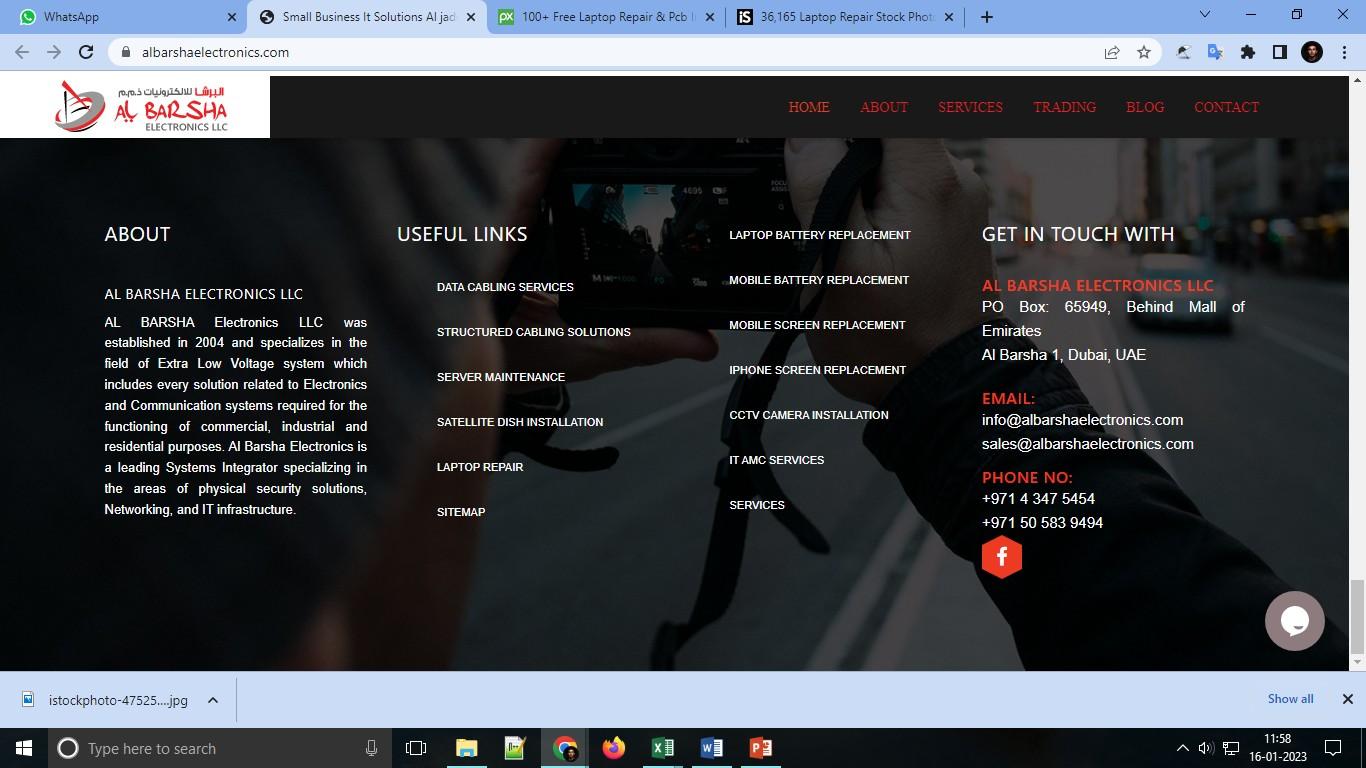1366x768 pixels.
Task: Open the notification center icon
Action: coord(1332,748)
